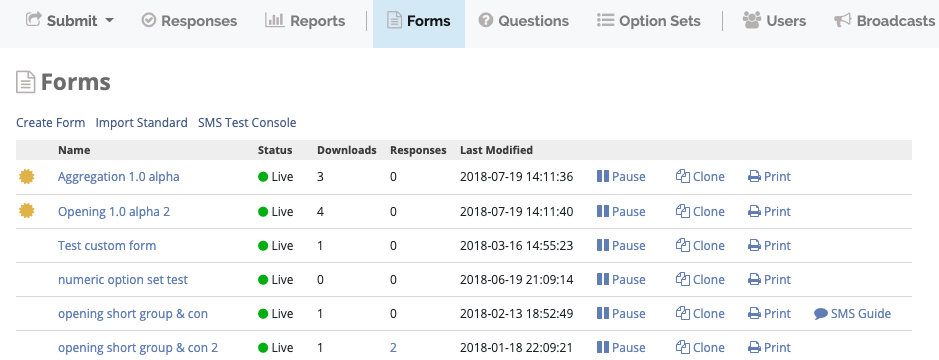Switch to the Questions tab
The width and height of the screenshot is (939, 360).
523,21
